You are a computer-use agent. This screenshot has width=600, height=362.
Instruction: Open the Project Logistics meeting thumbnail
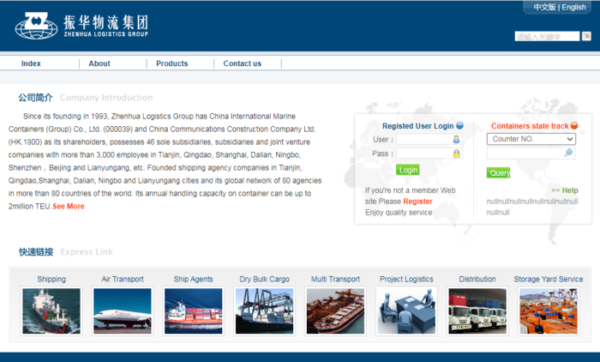406,311
